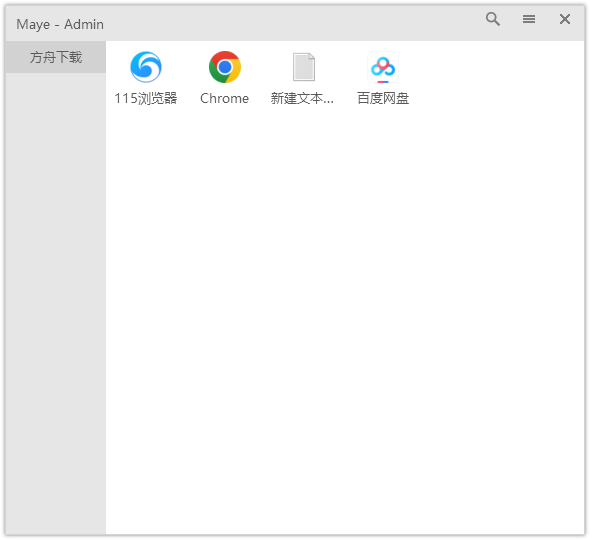Select the 方舟下载 sidebar tab
Screen dimensions: 590x540
(56, 57)
